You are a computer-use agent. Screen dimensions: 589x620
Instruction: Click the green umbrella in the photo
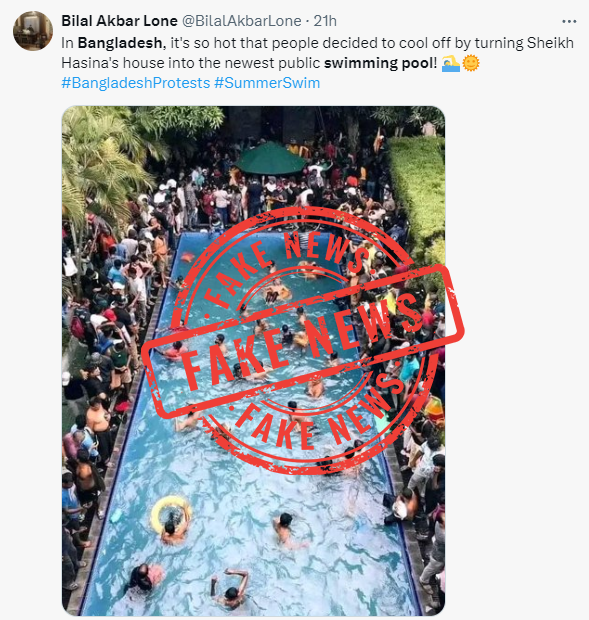tap(271, 159)
